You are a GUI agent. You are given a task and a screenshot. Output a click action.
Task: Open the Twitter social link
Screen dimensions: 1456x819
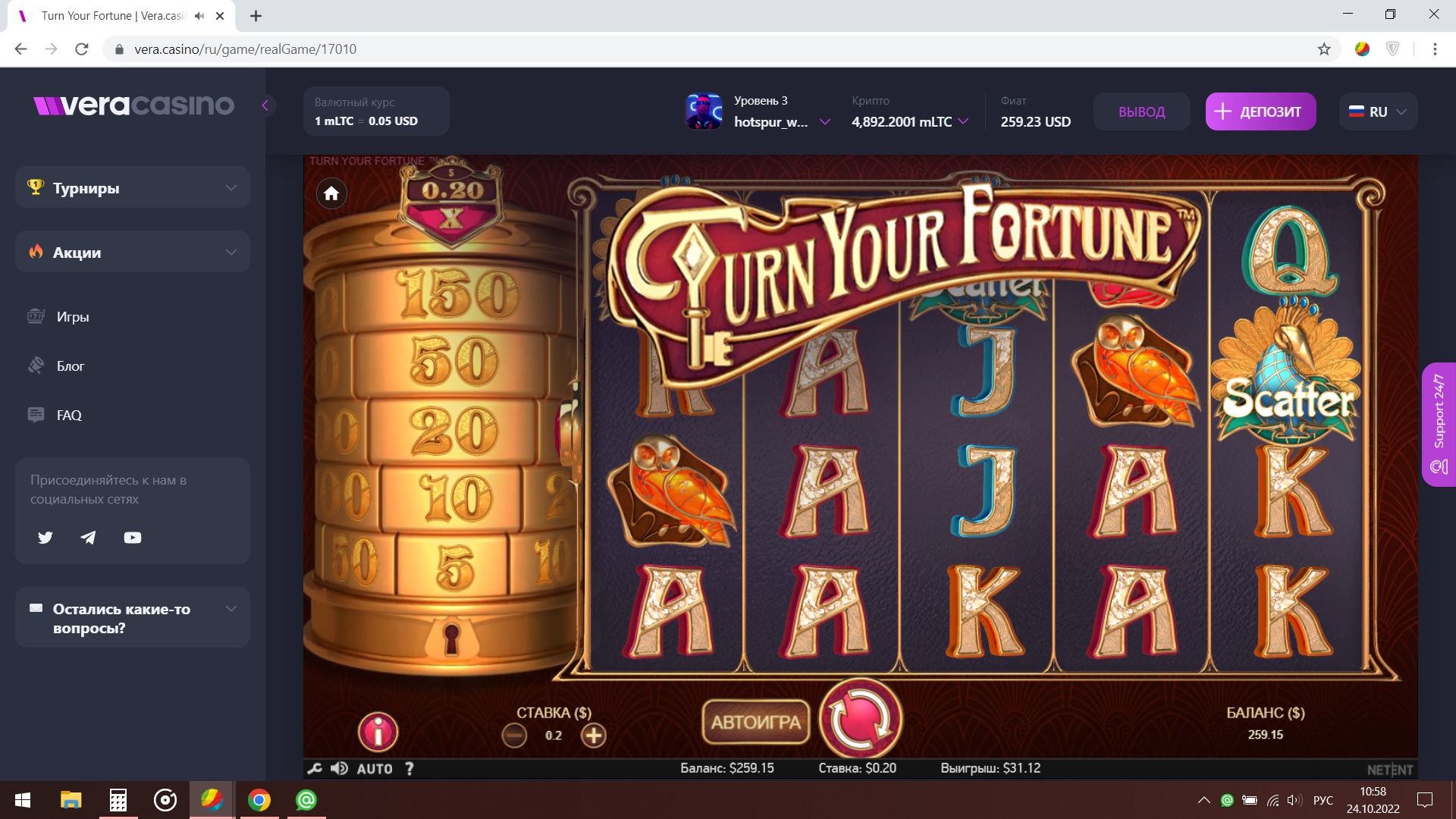pyautogui.click(x=45, y=538)
